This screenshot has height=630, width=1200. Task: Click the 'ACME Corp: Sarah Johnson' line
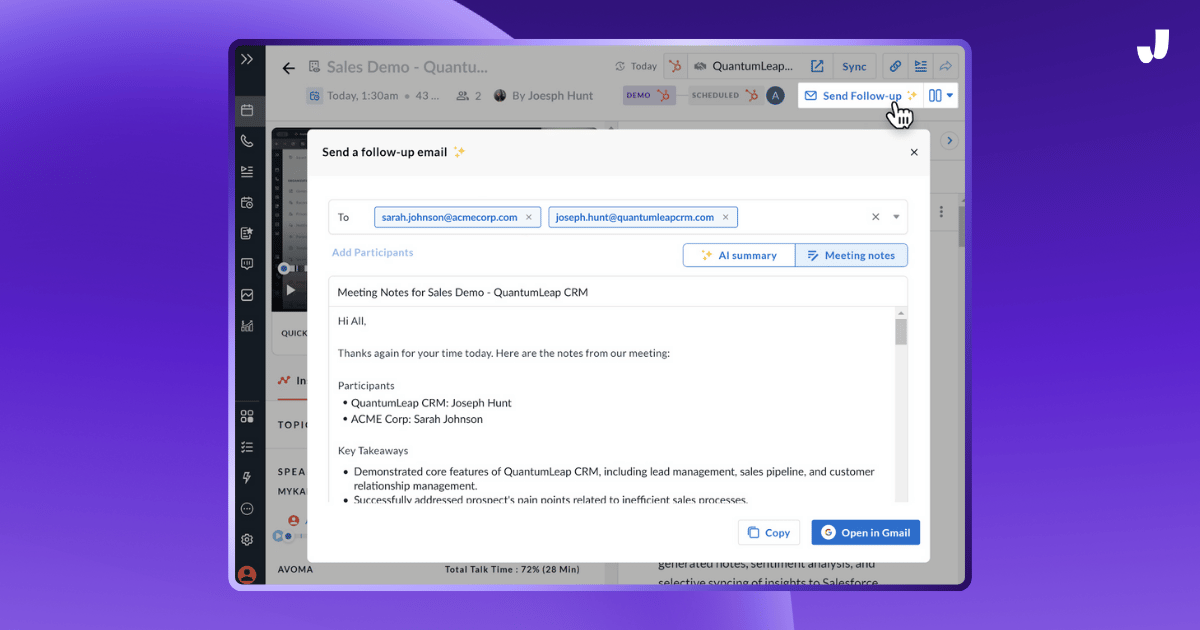417,419
